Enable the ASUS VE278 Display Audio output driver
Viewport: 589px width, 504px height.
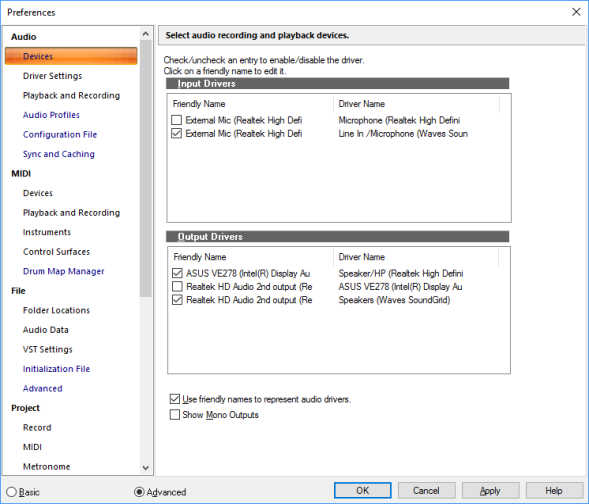[177, 287]
